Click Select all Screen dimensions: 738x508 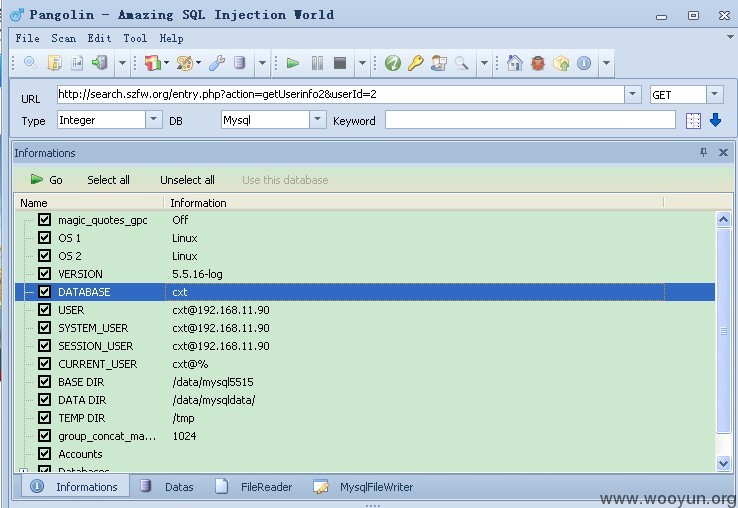108,180
